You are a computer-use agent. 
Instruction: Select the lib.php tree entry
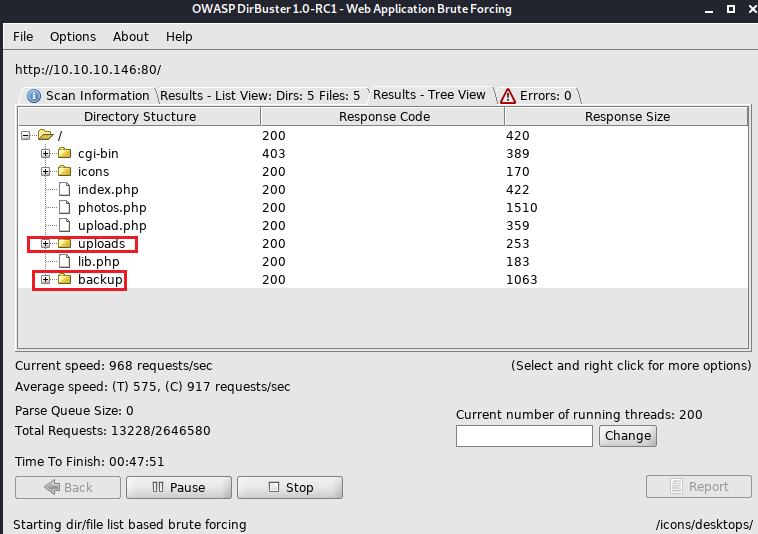[99, 262]
